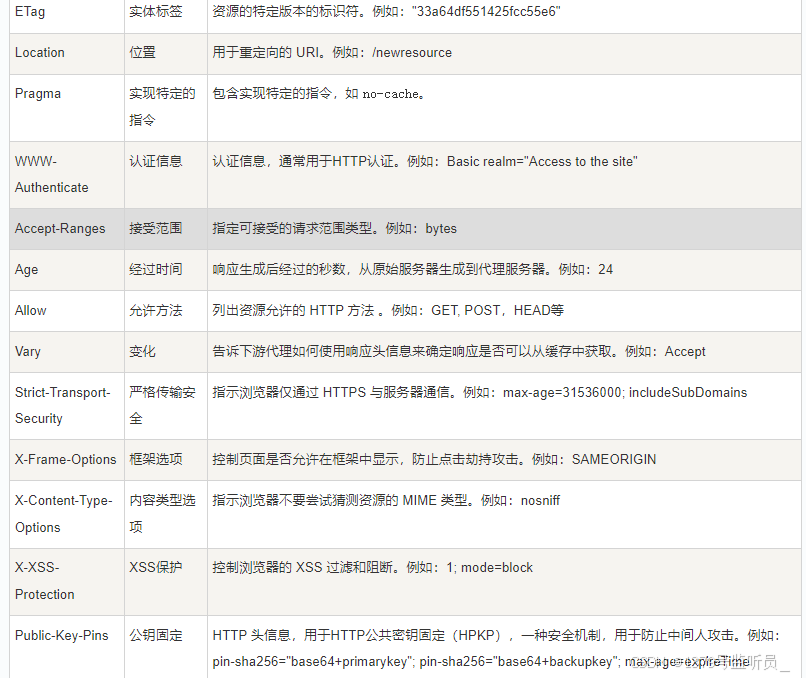
Task: Select the X-Frame-Options header name cell
Action: pos(67,460)
